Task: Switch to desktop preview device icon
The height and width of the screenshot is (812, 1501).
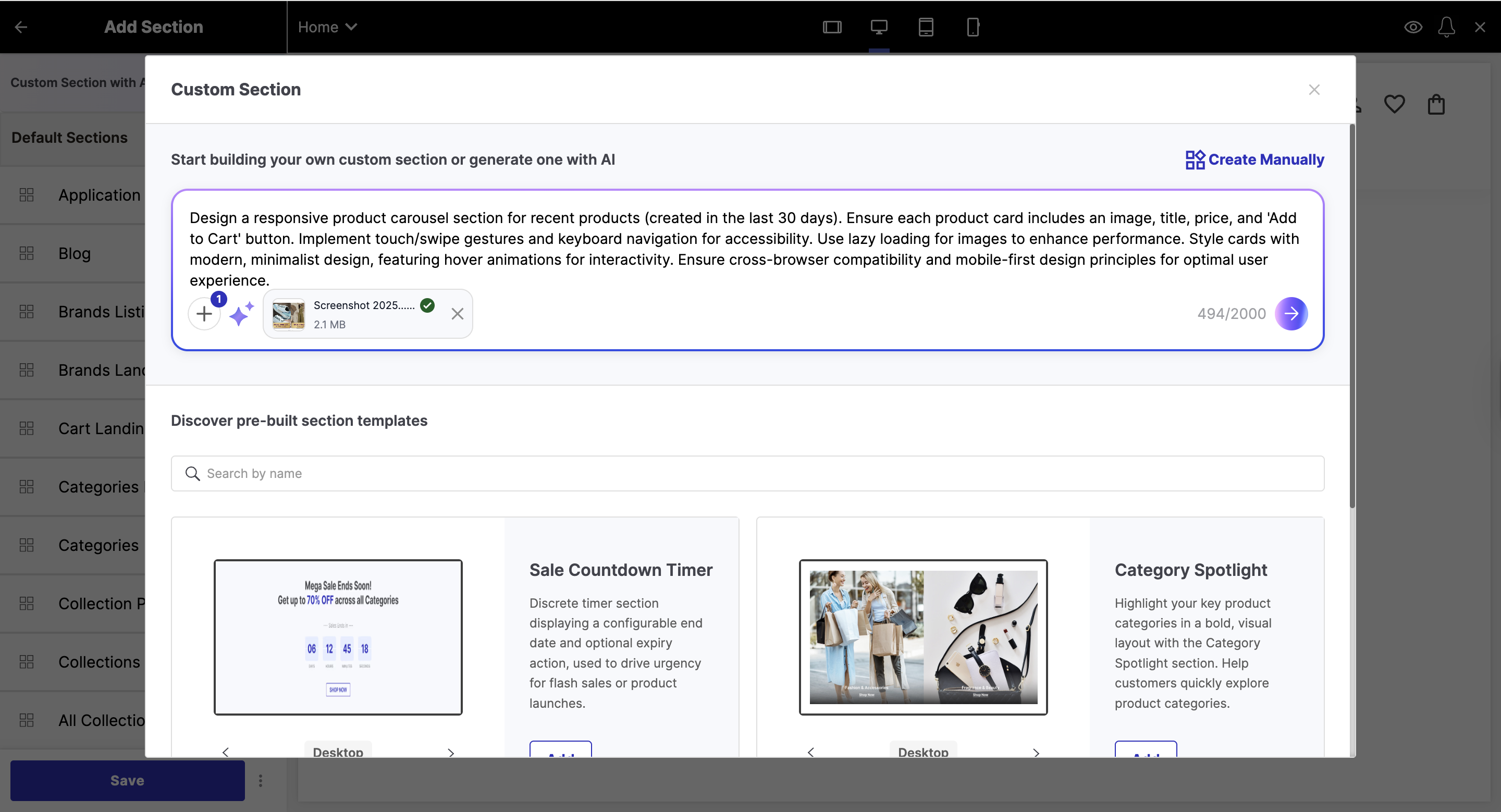Action: (879, 27)
